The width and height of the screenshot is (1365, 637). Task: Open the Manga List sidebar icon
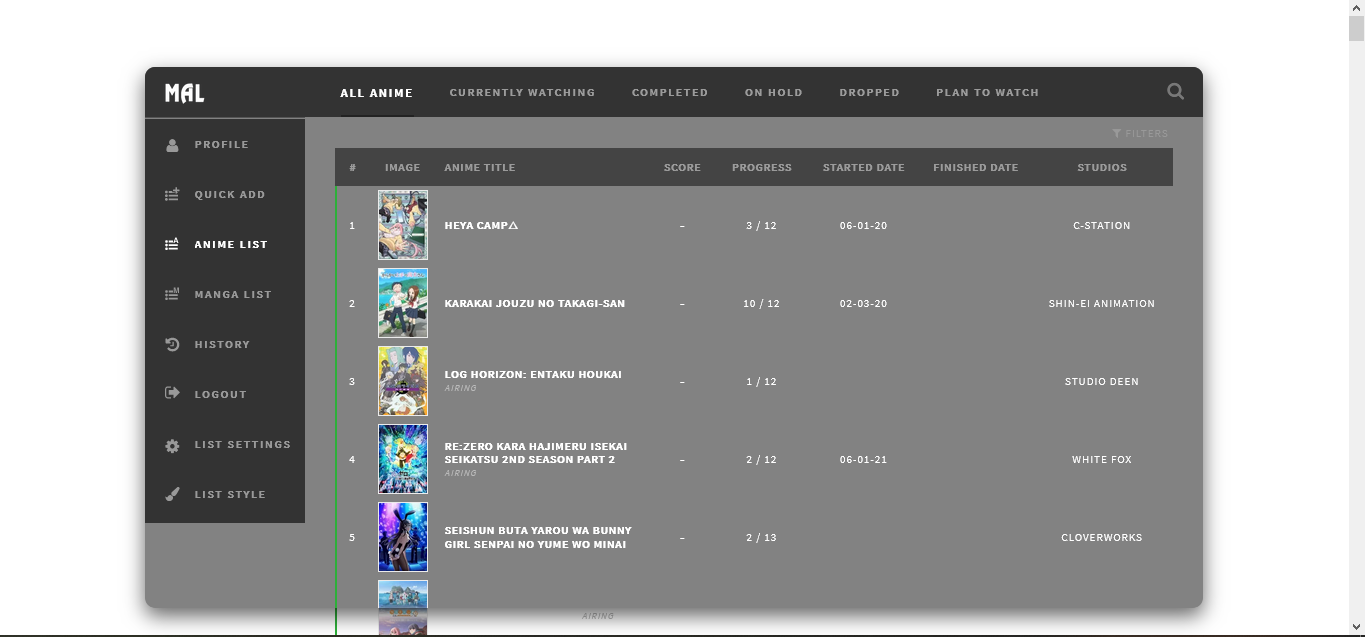[172, 294]
